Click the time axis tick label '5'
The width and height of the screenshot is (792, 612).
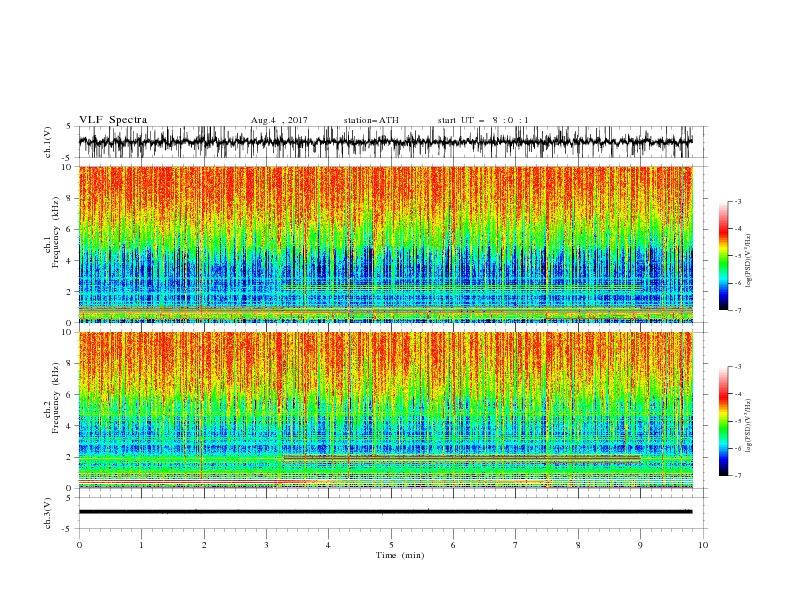pos(391,545)
